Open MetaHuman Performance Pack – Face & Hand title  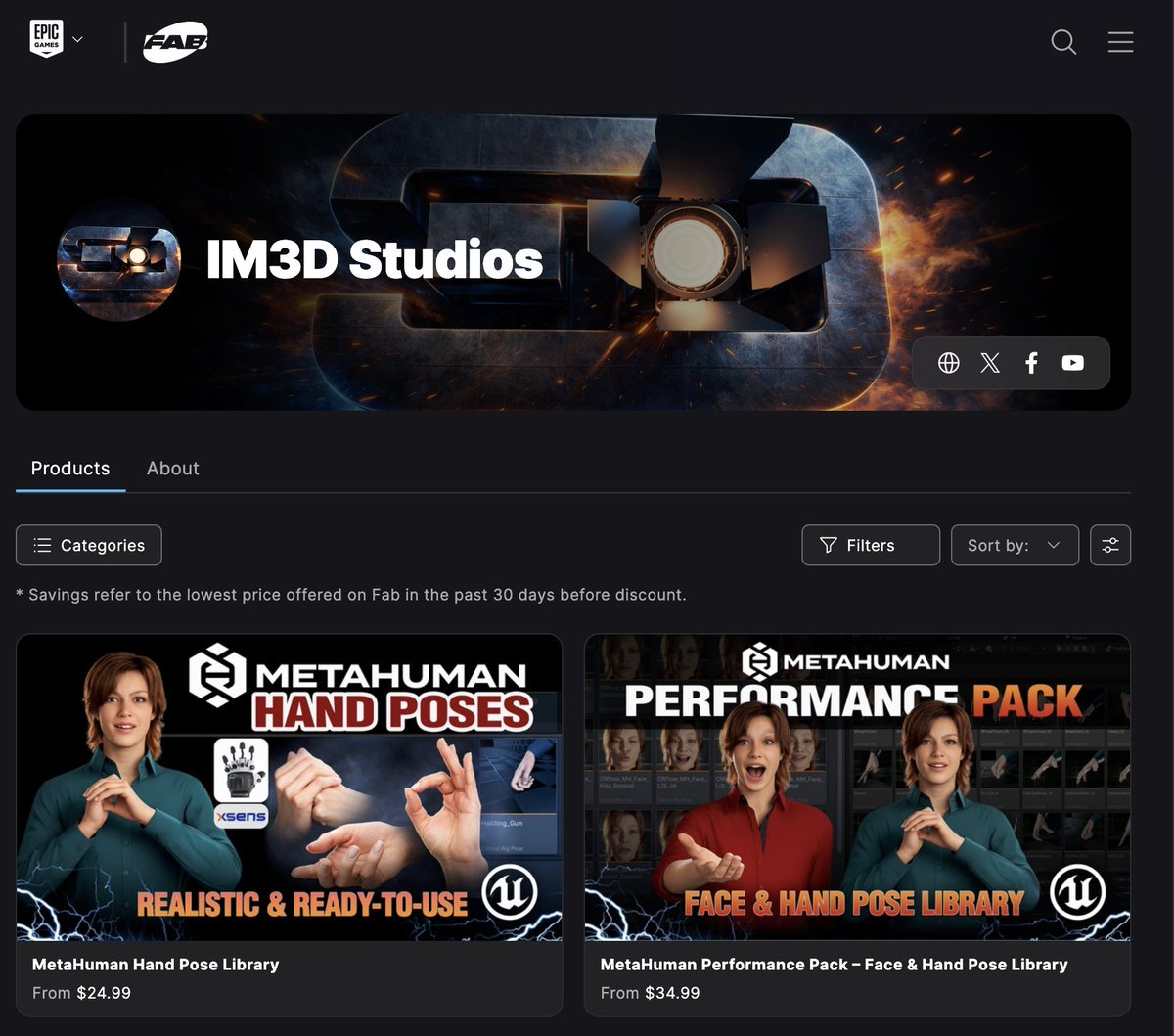tap(834, 965)
